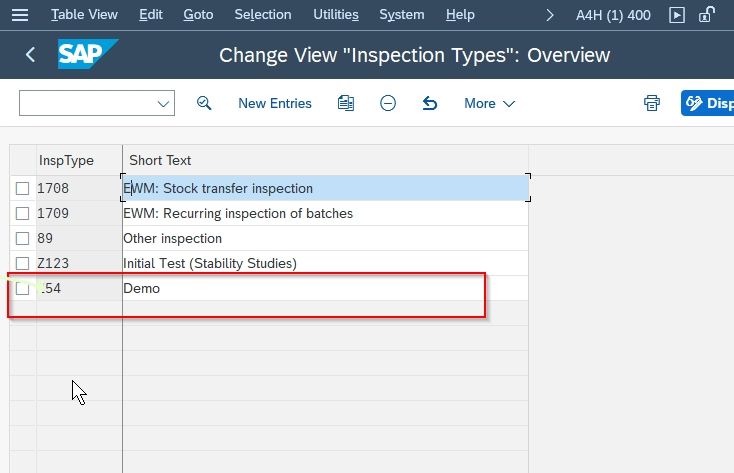Click the Undo Change arrow icon
Screen dimensions: 734x473
pos(429,103)
